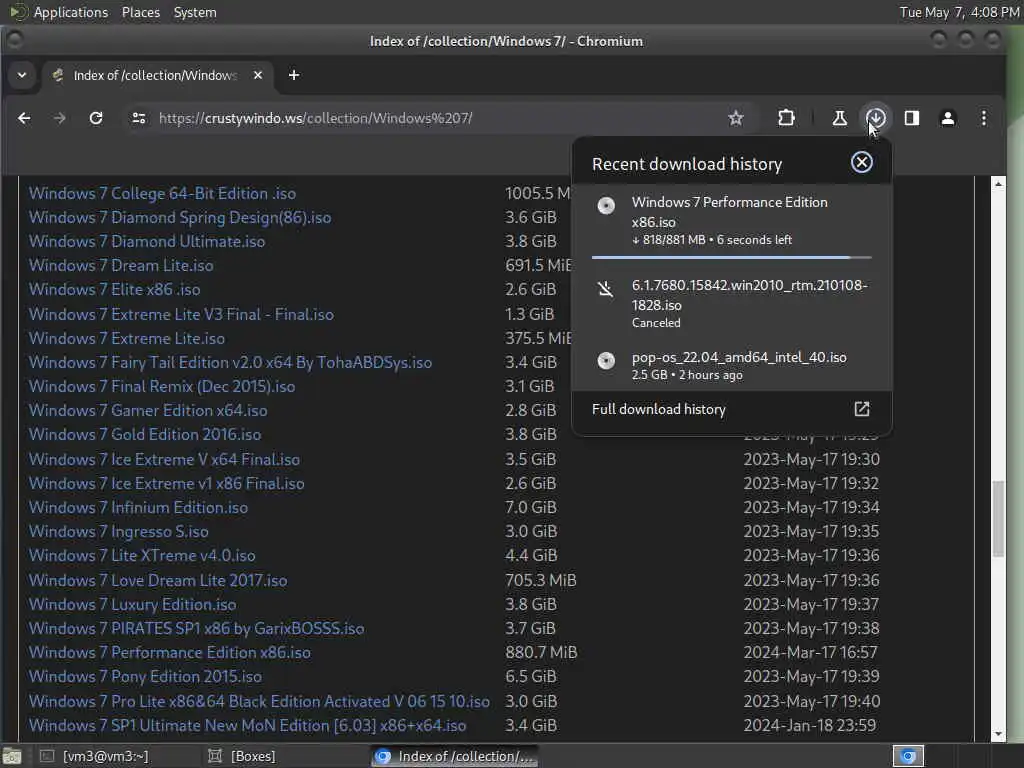Click the Performance Edition download file icon

click(606, 206)
